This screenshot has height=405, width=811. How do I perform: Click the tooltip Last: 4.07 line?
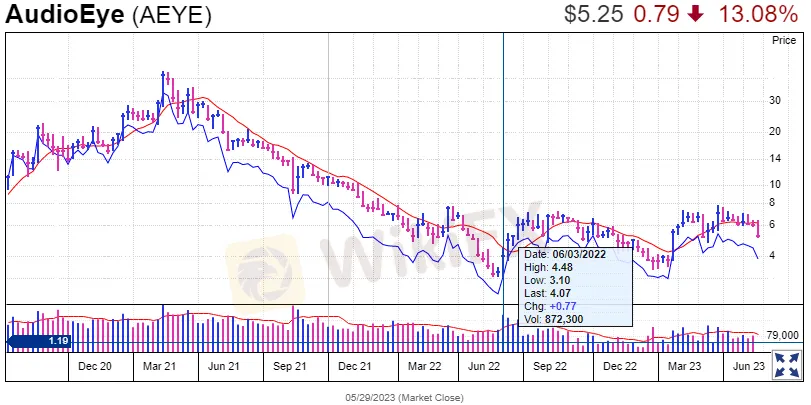point(546,293)
